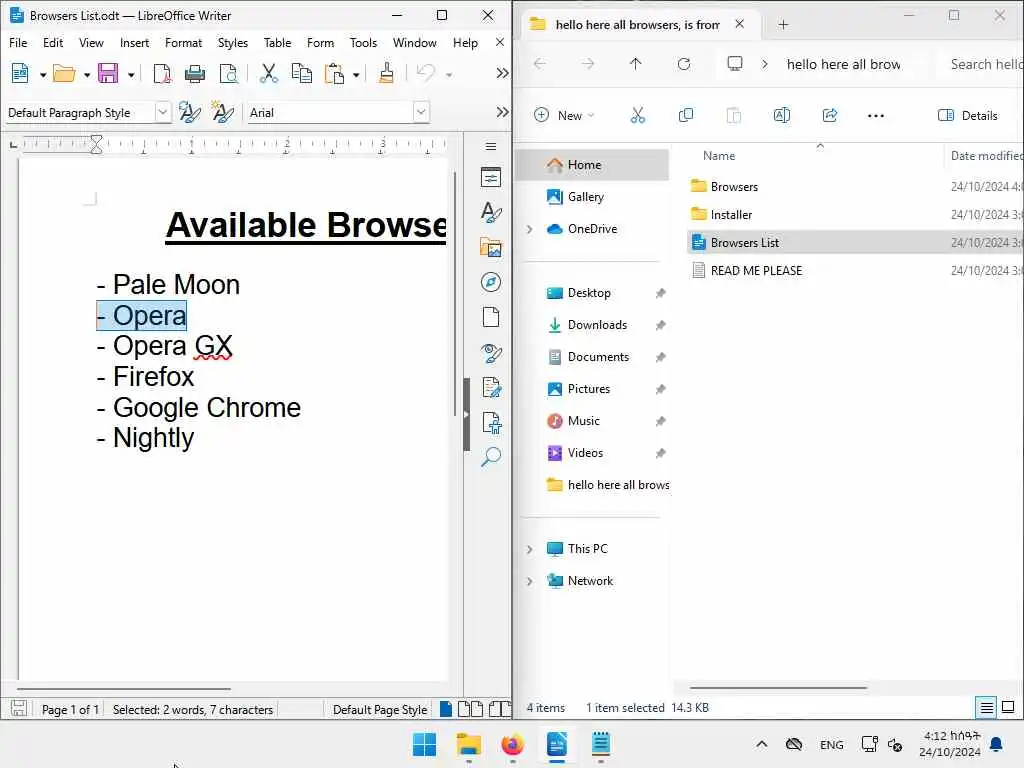
Task: Click the document-modified save indicator in status bar
Action: point(19,709)
